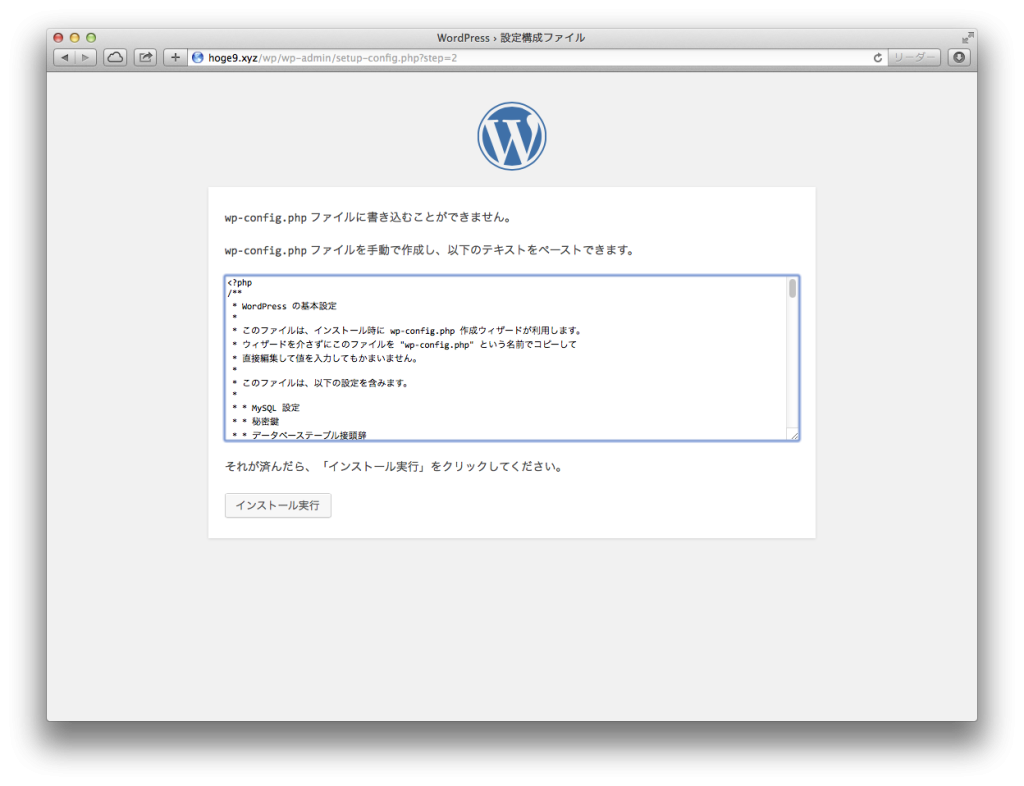Click the textarea vertical scrollbar thumb
The image size is (1024, 786).
(792, 288)
